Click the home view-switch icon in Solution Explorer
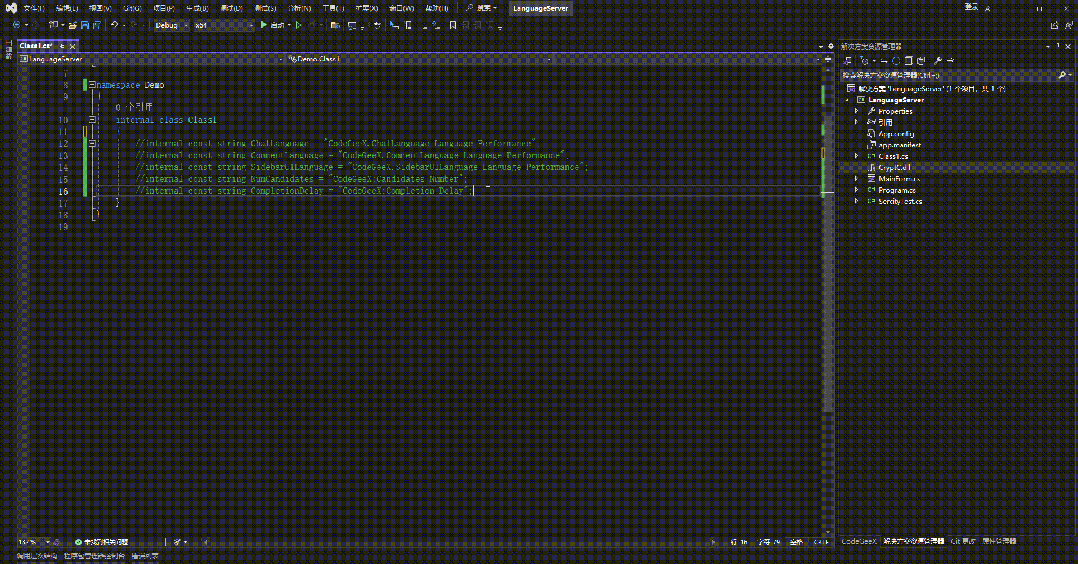Image resolution: width=1078 pixels, height=564 pixels. [x=848, y=61]
